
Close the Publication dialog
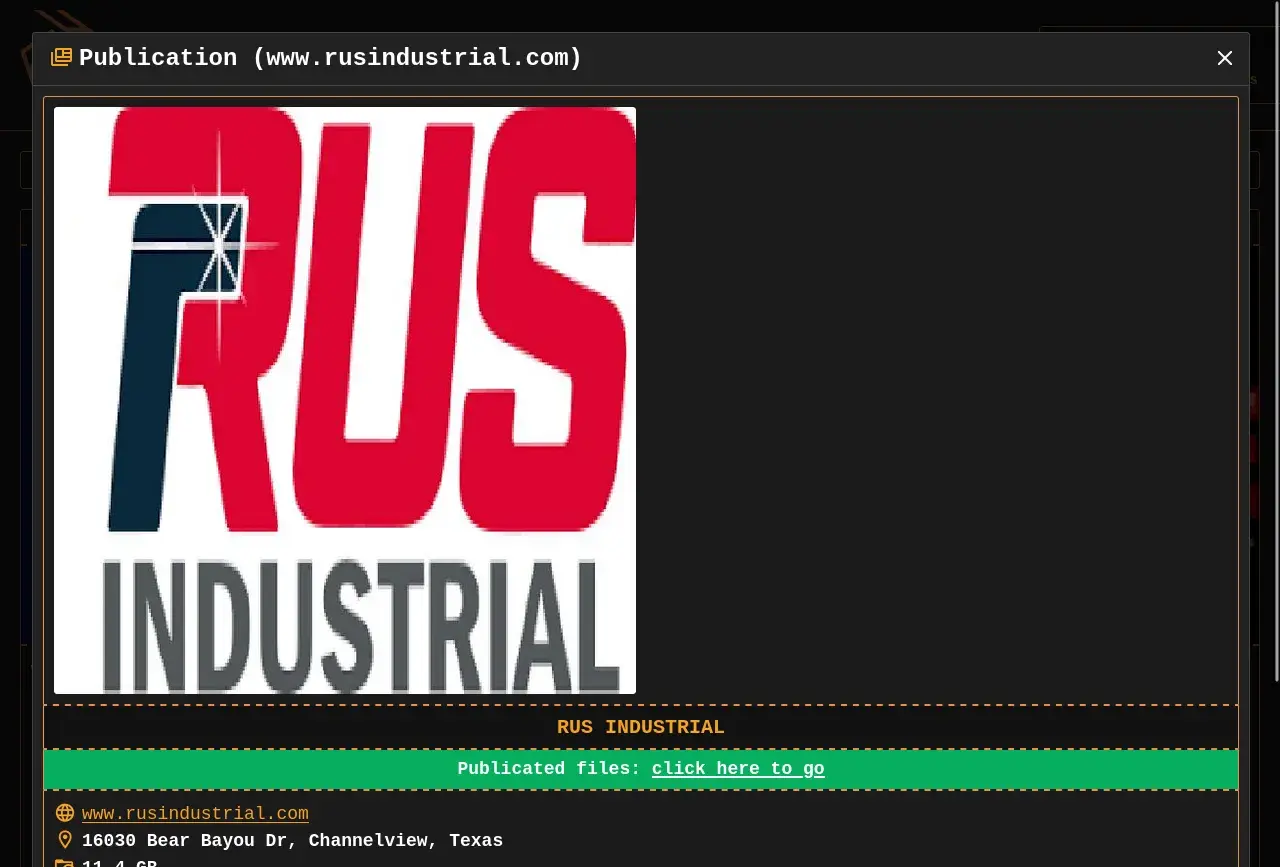coord(1225,58)
